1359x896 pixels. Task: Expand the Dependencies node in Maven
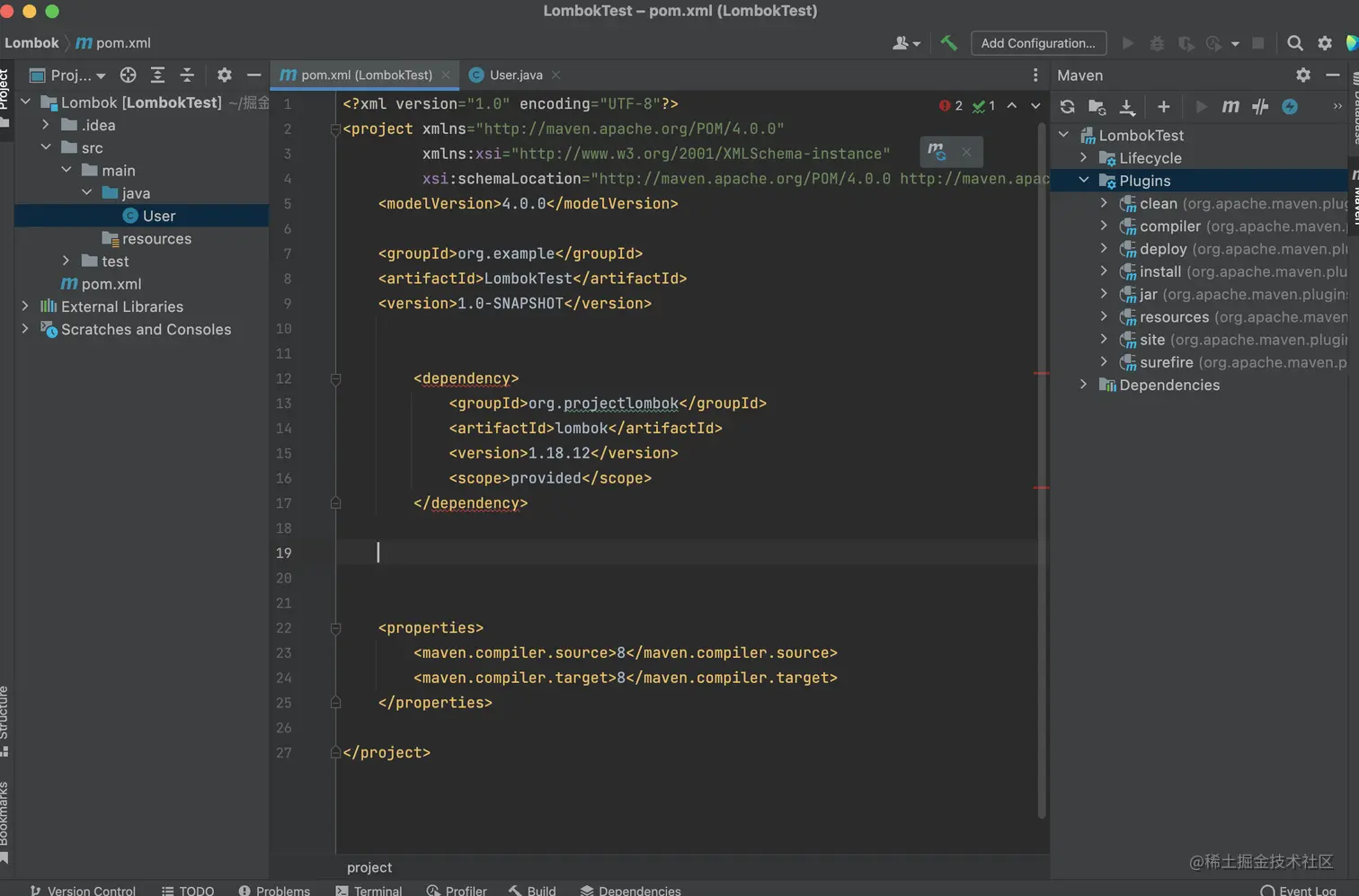[1084, 385]
